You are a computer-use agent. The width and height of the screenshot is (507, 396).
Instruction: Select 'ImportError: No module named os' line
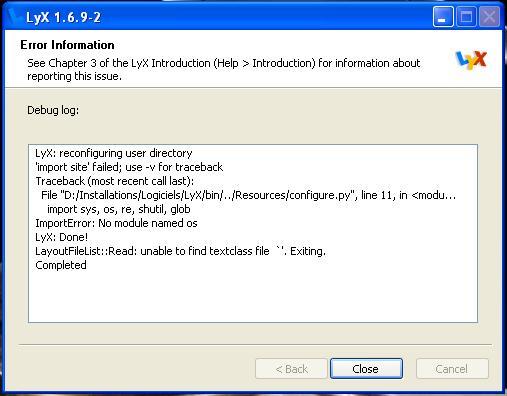click(x=116, y=223)
